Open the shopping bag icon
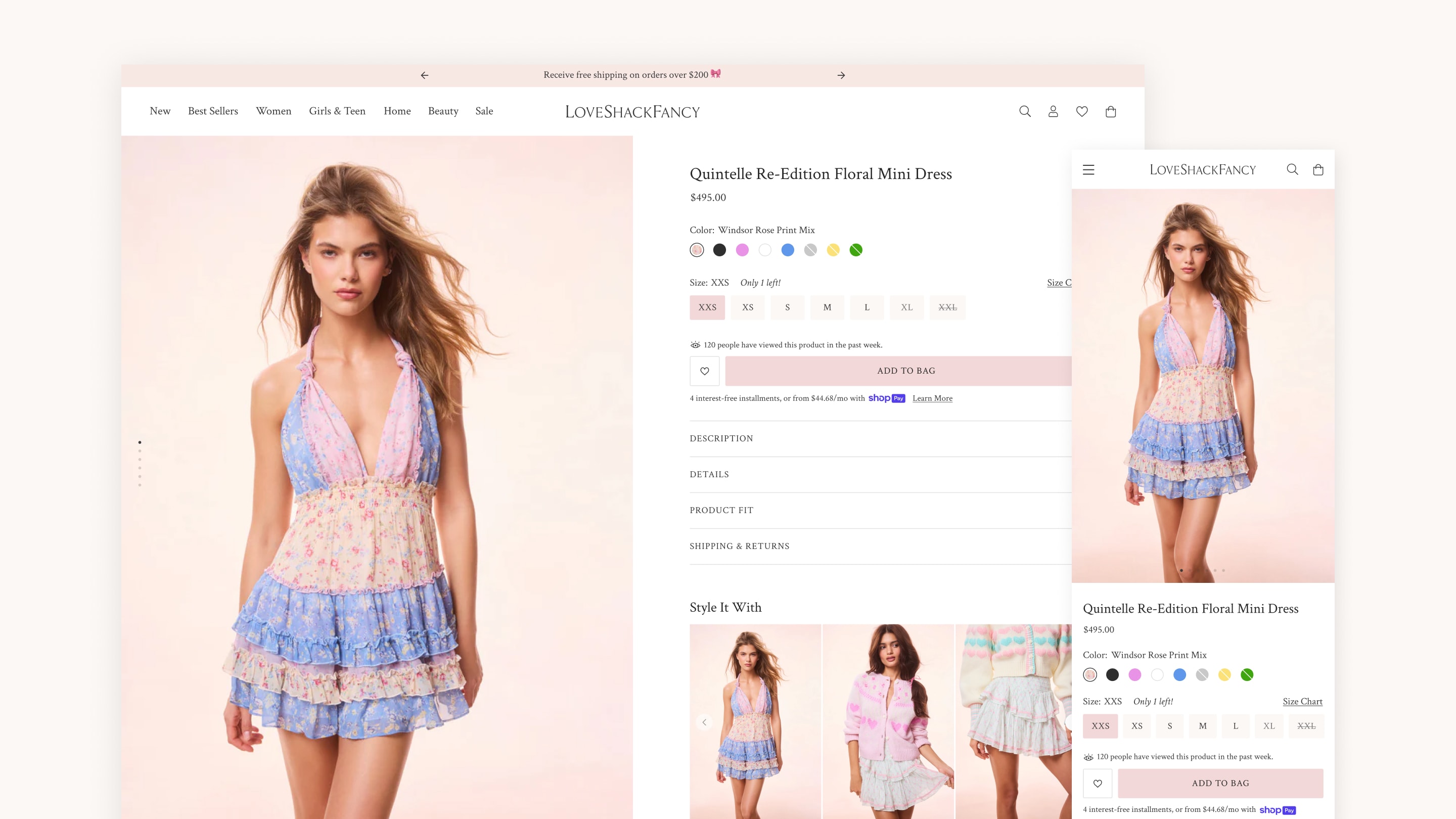 click(1111, 111)
